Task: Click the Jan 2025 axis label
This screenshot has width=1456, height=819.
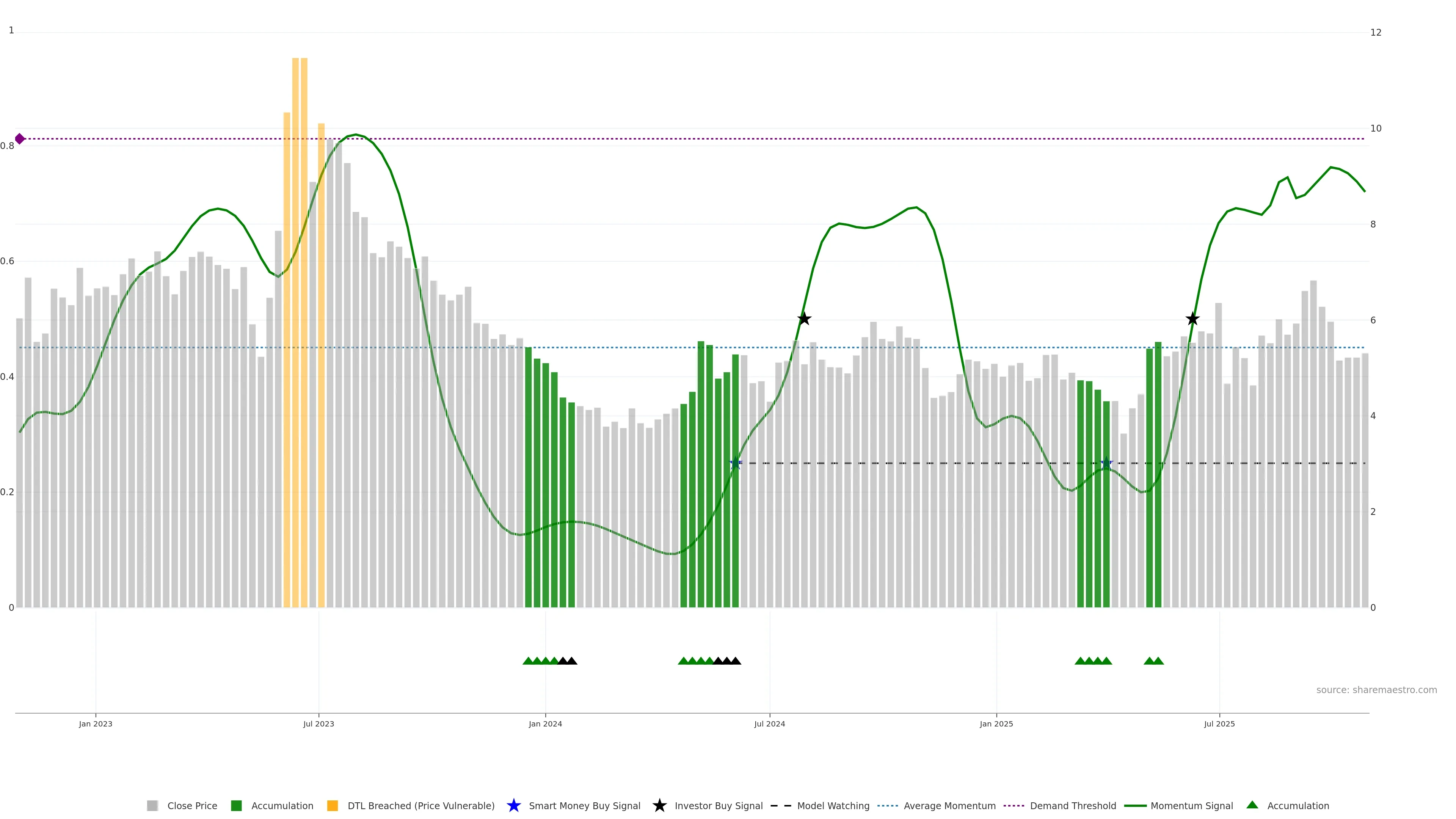Action: 996,724
